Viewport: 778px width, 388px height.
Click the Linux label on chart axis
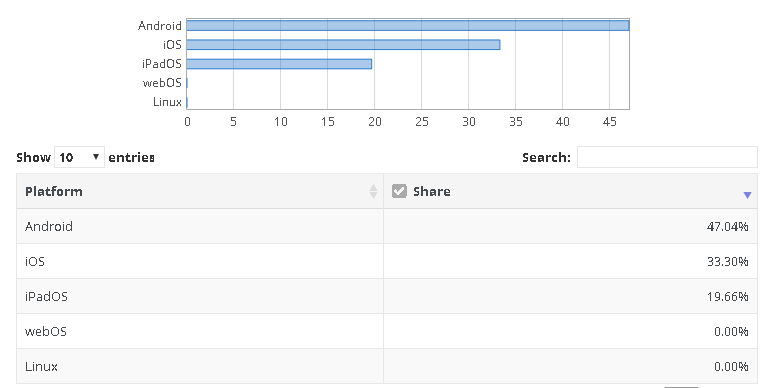tap(167, 102)
